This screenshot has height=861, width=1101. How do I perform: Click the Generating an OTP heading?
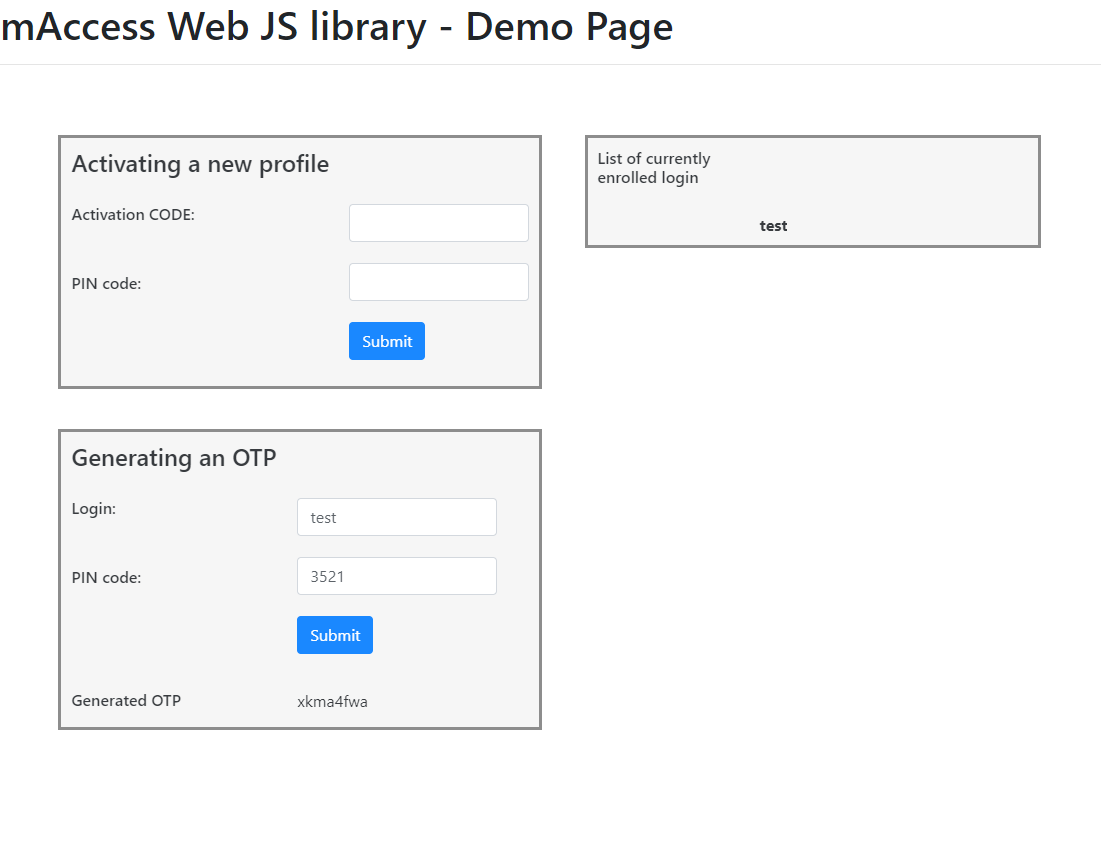[x=174, y=458]
